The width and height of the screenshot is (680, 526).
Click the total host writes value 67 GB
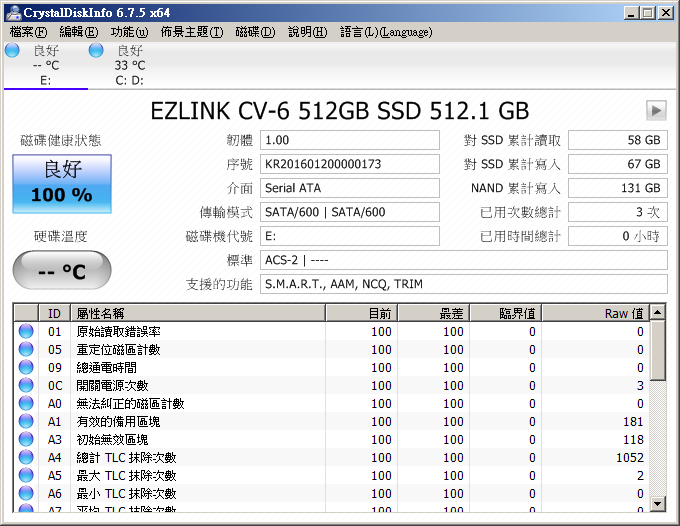coord(618,164)
